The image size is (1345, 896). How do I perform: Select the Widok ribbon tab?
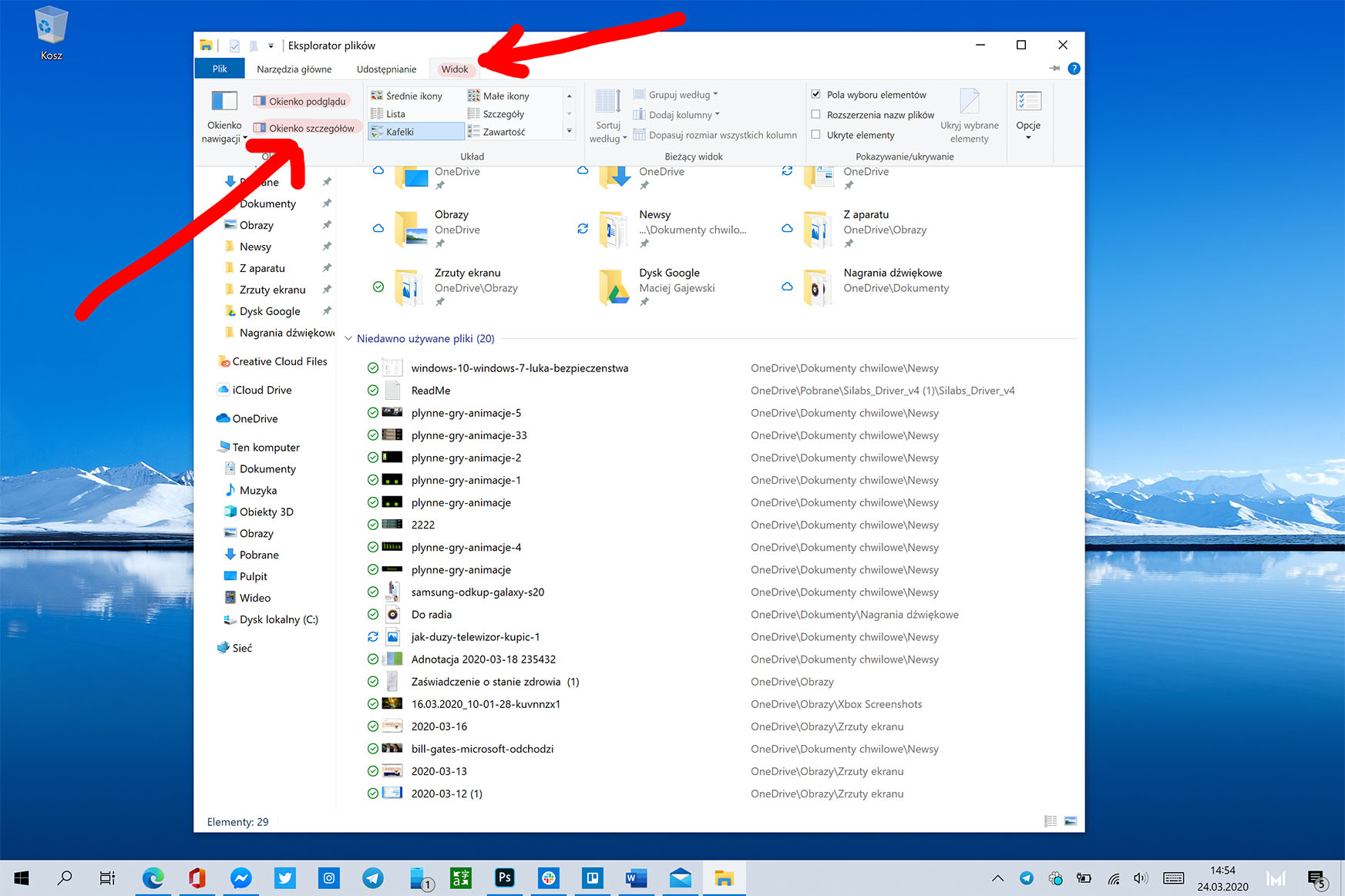tap(455, 69)
